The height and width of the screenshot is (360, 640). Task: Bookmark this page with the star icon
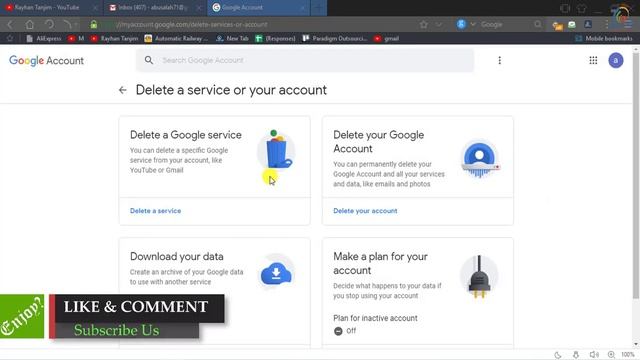click(424, 24)
